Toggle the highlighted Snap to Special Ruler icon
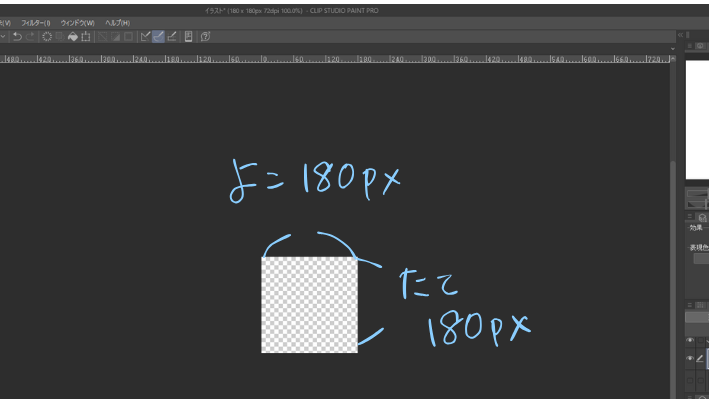This screenshot has height=399, width=709. [x=158, y=37]
